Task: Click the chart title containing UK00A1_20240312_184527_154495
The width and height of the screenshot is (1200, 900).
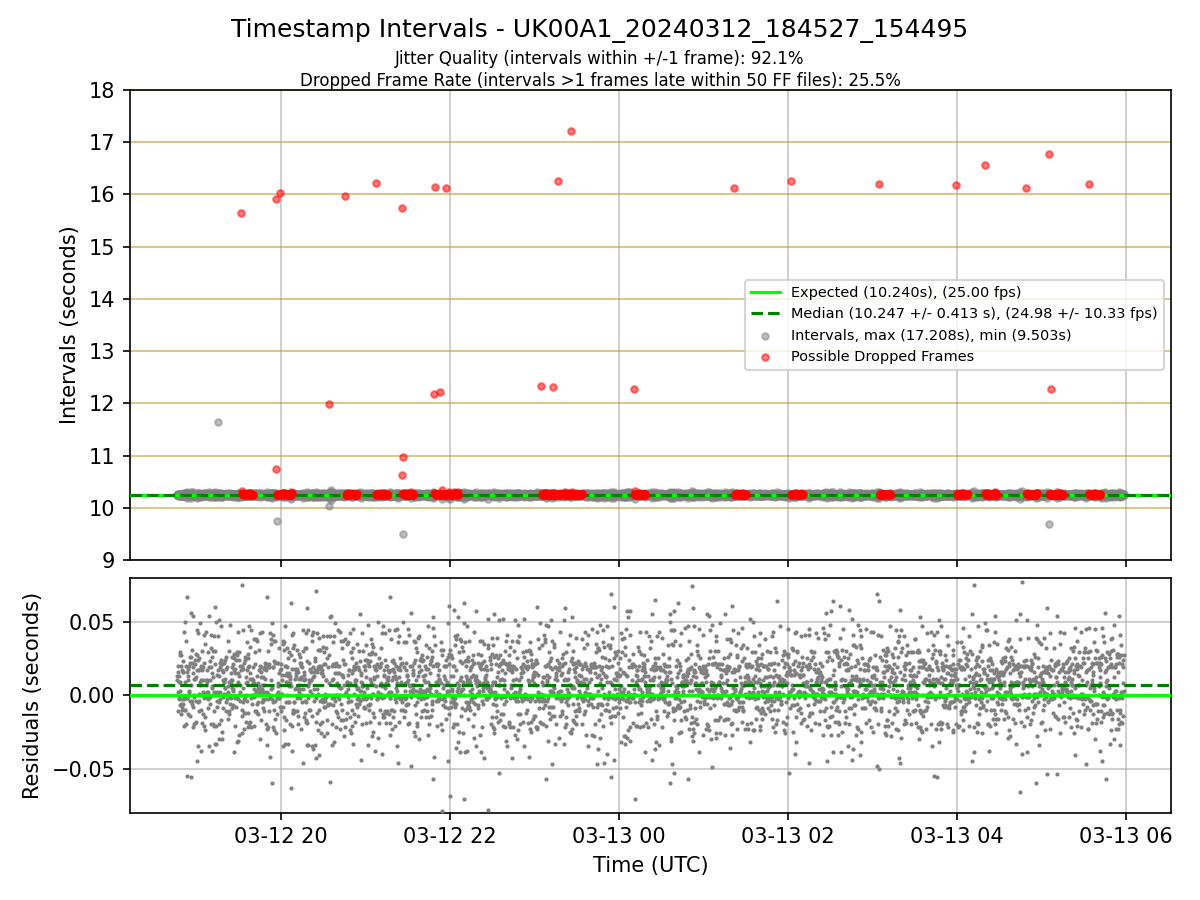Action: click(x=599, y=29)
